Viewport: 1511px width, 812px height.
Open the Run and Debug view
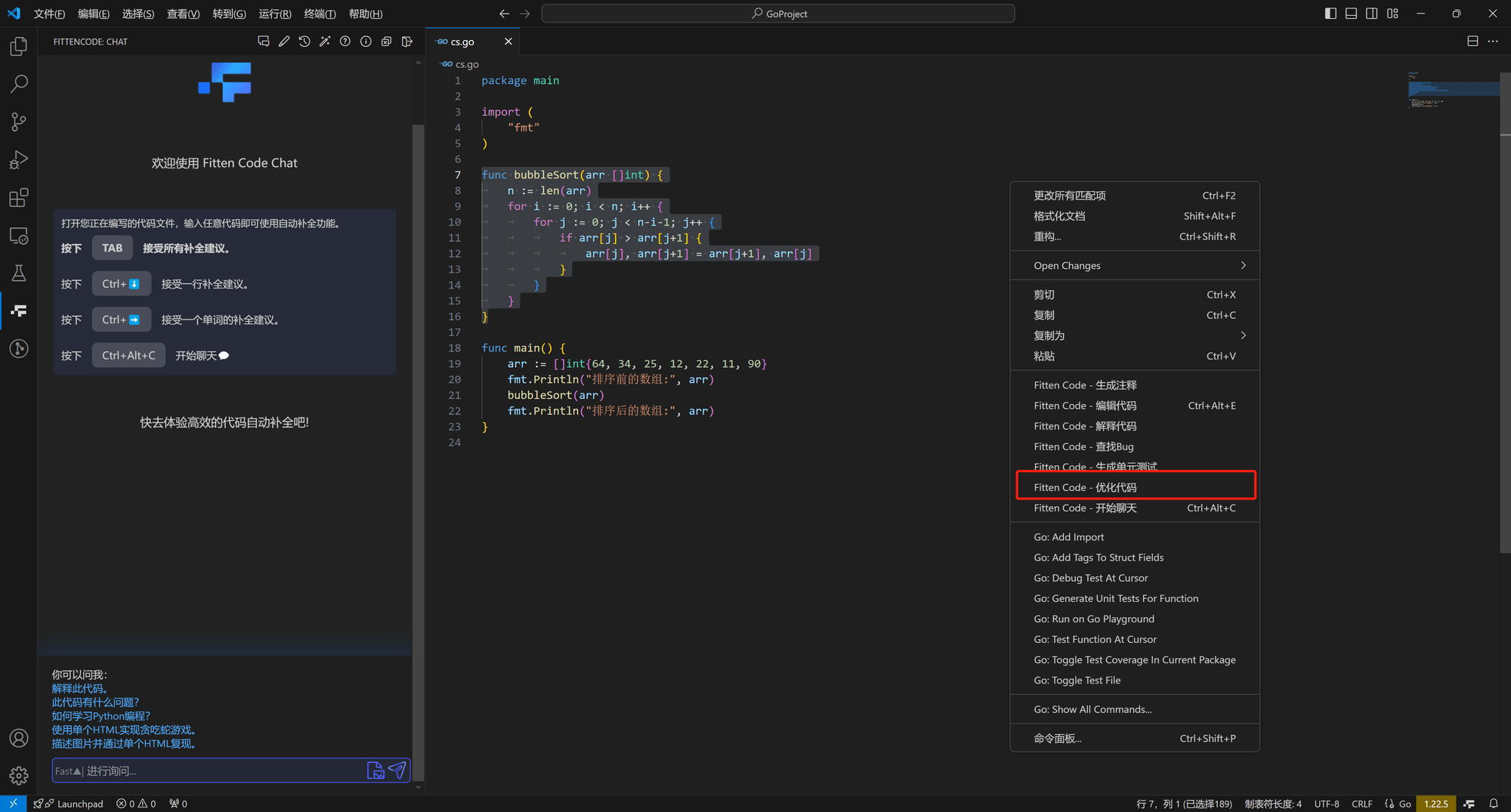[x=19, y=159]
